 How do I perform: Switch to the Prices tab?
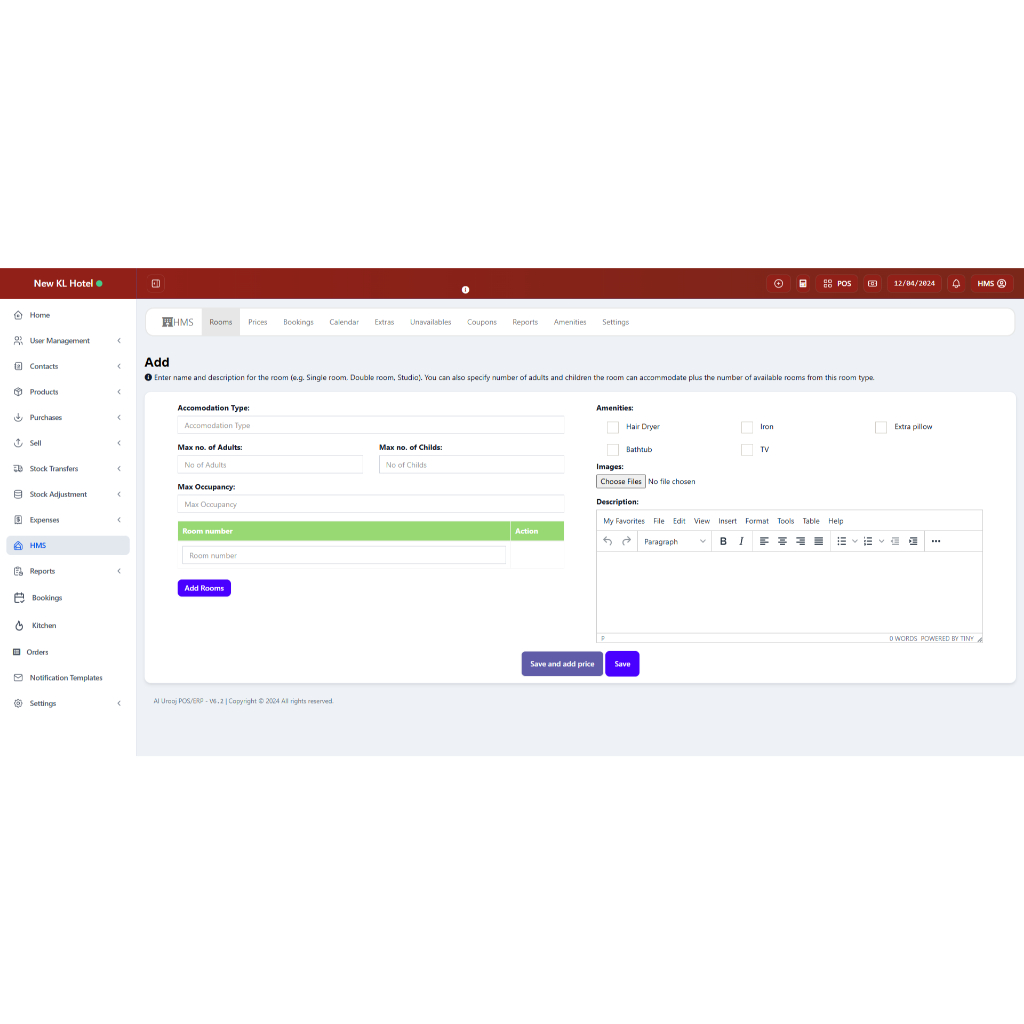pyautogui.click(x=258, y=322)
